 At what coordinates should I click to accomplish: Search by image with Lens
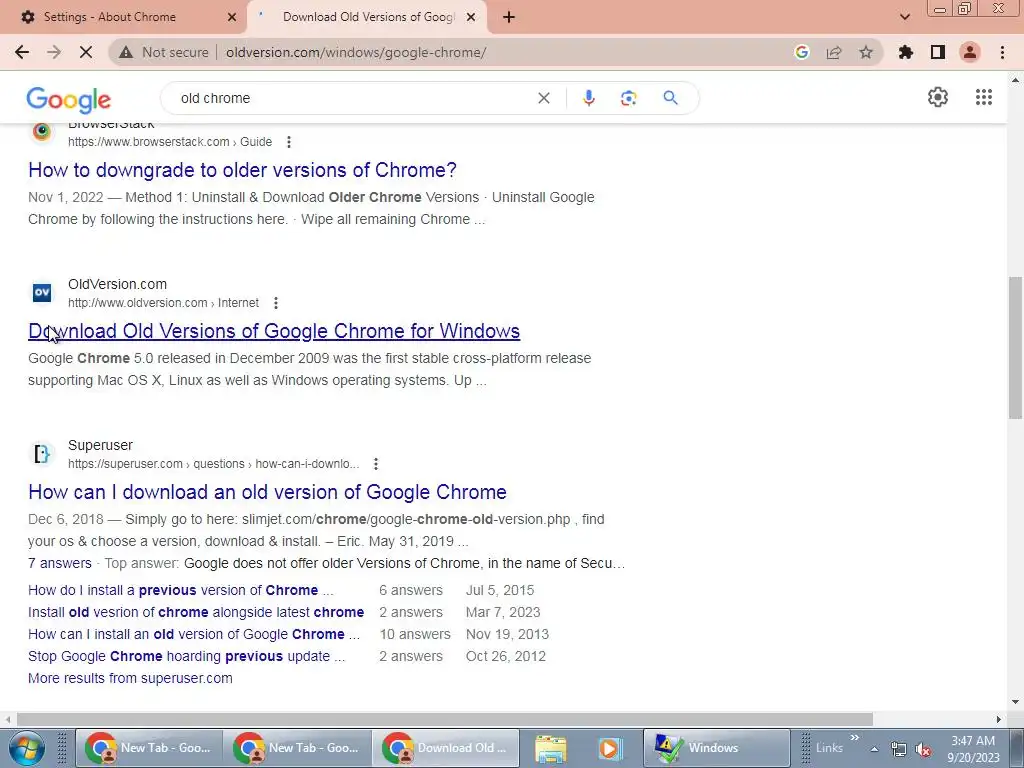(x=628, y=98)
